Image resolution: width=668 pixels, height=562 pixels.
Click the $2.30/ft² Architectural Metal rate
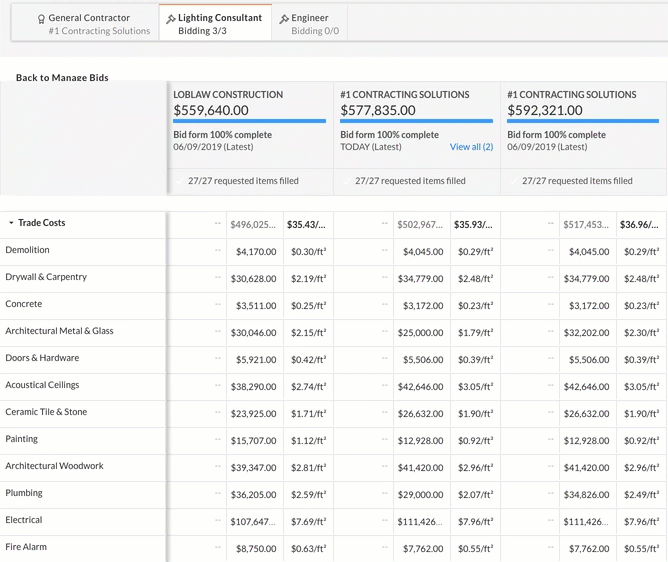pyautogui.click(x=641, y=333)
